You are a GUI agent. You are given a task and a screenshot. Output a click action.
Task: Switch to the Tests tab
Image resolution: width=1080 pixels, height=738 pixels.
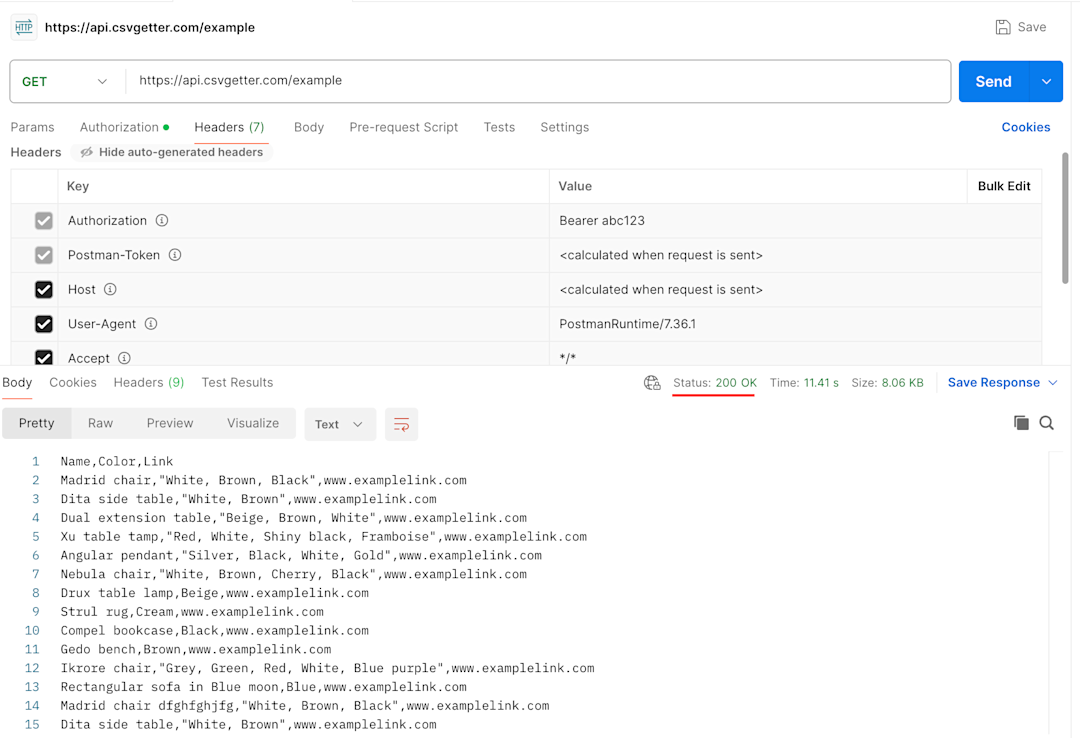click(499, 127)
